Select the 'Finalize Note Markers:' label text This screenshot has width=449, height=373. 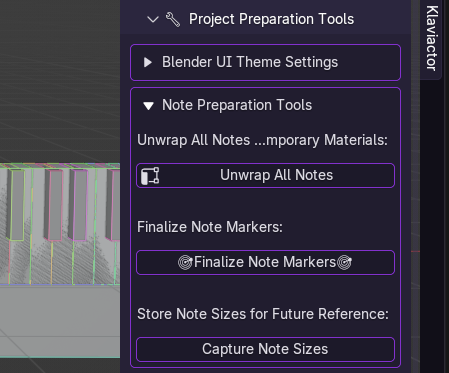point(210,227)
